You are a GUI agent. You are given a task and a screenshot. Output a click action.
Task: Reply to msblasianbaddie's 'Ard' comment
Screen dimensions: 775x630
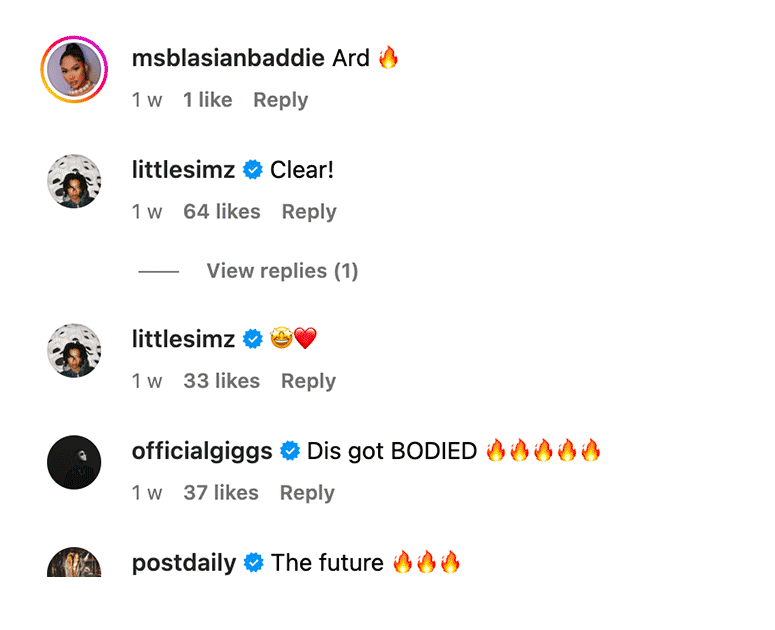tap(280, 100)
